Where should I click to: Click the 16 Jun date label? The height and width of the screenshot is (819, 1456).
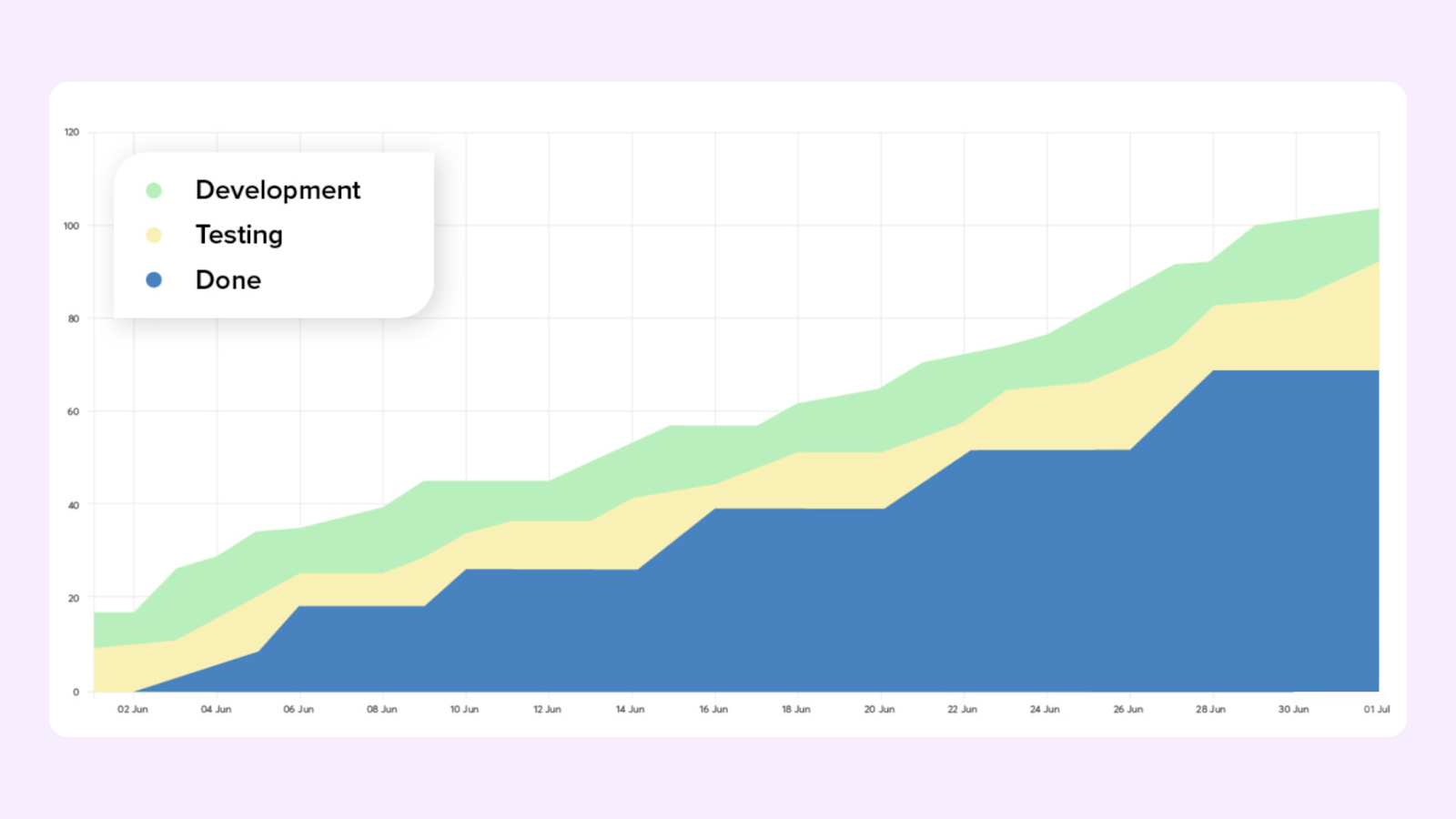tap(713, 709)
